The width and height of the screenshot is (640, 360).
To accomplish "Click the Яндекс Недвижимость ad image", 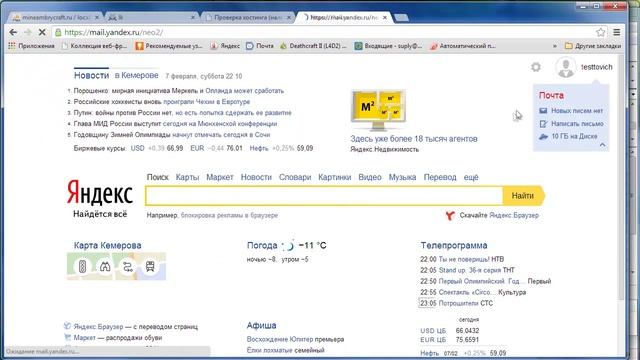I will [378, 109].
